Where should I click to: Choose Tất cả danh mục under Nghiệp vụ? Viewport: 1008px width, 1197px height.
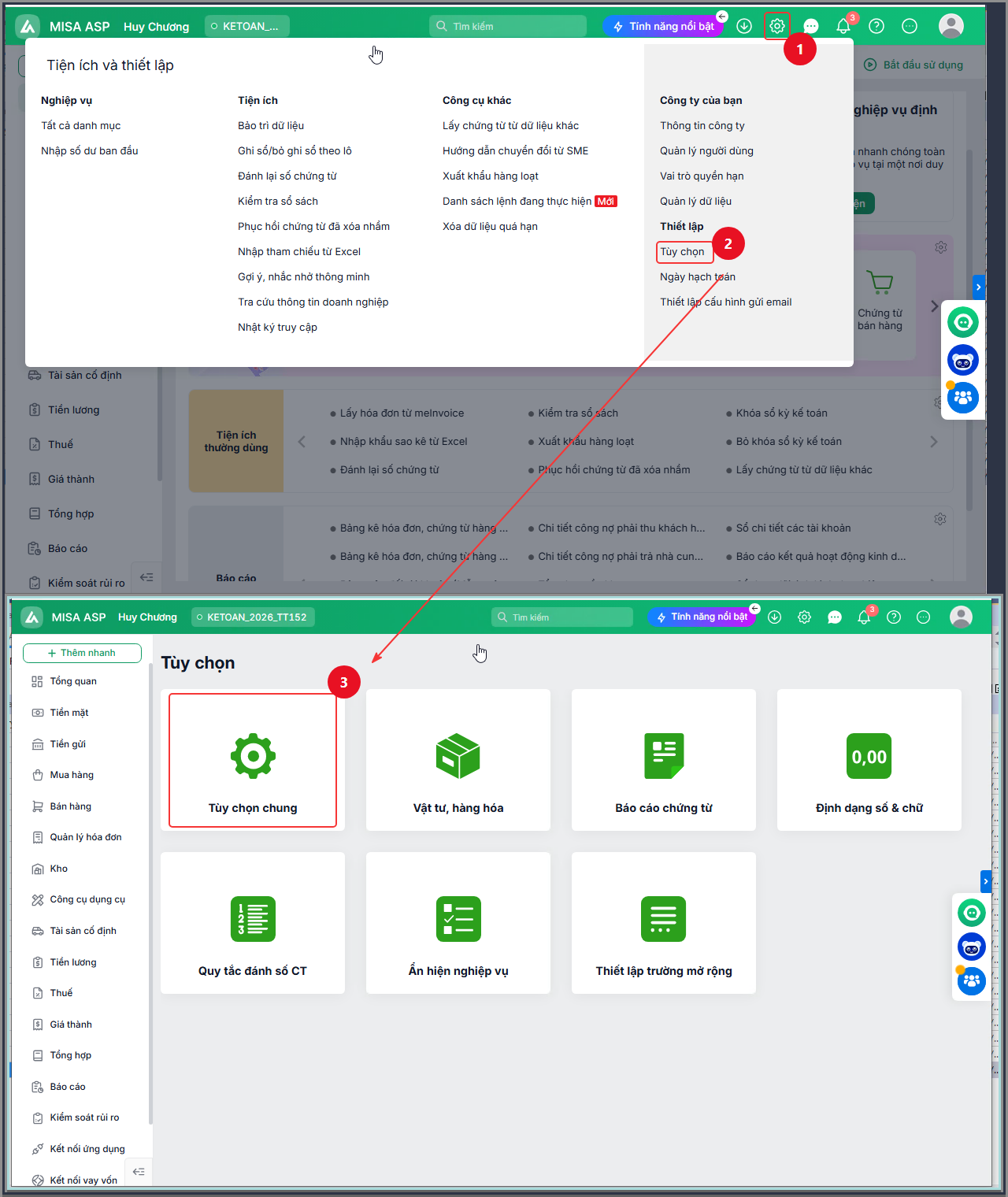pyautogui.click(x=81, y=126)
